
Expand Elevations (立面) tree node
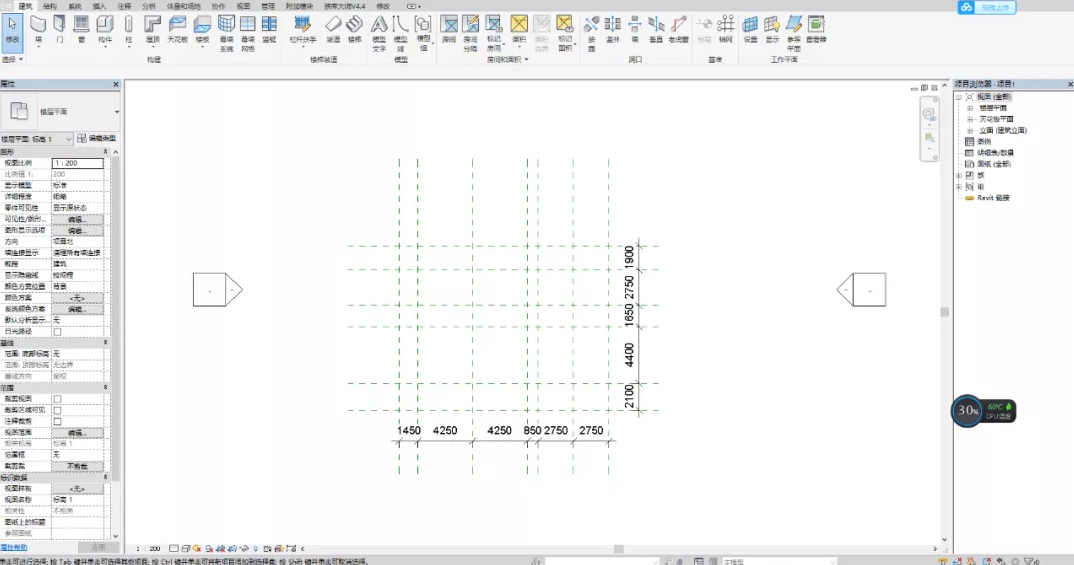tap(970, 130)
